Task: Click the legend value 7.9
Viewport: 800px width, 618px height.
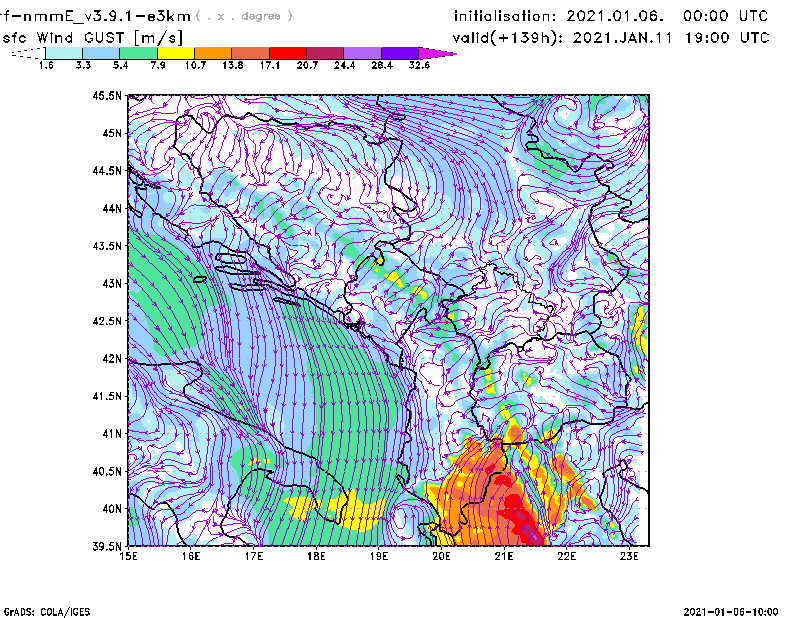Action: click(x=158, y=65)
